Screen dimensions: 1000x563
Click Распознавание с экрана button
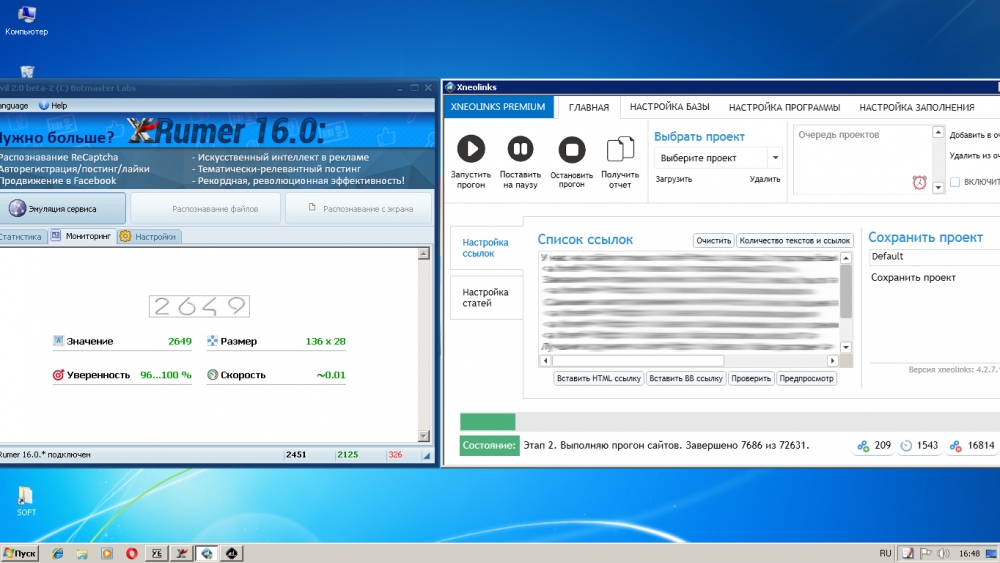tap(358, 208)
